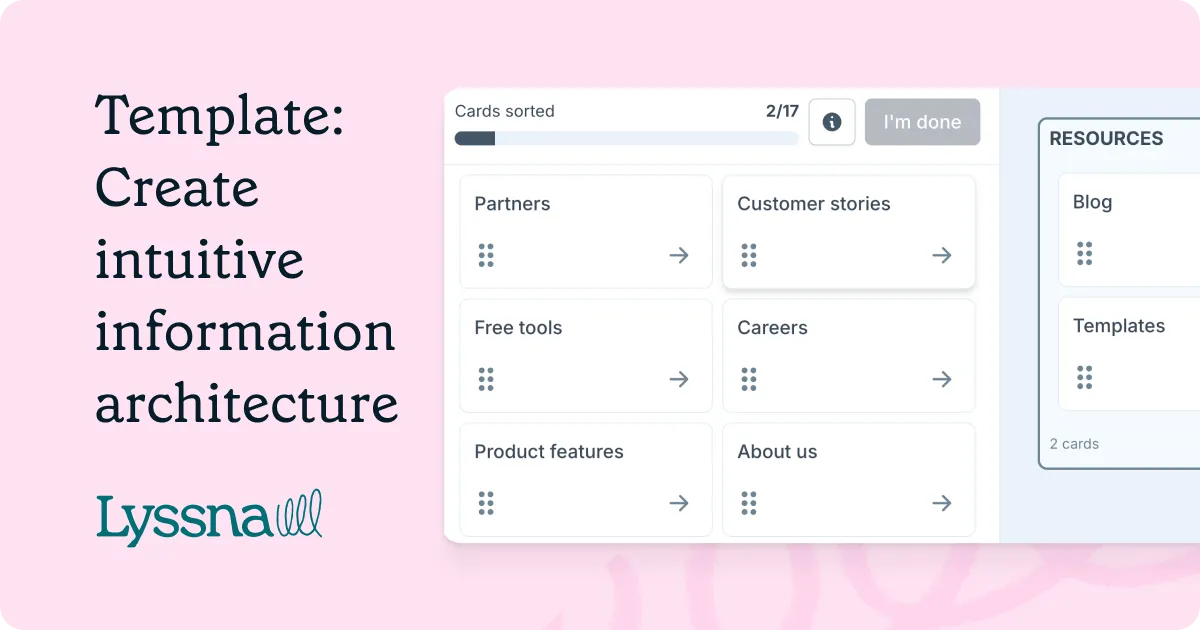Select the drag handle on the Blog card
Screen dimensions: 1200x630
tap(1085, 253)
